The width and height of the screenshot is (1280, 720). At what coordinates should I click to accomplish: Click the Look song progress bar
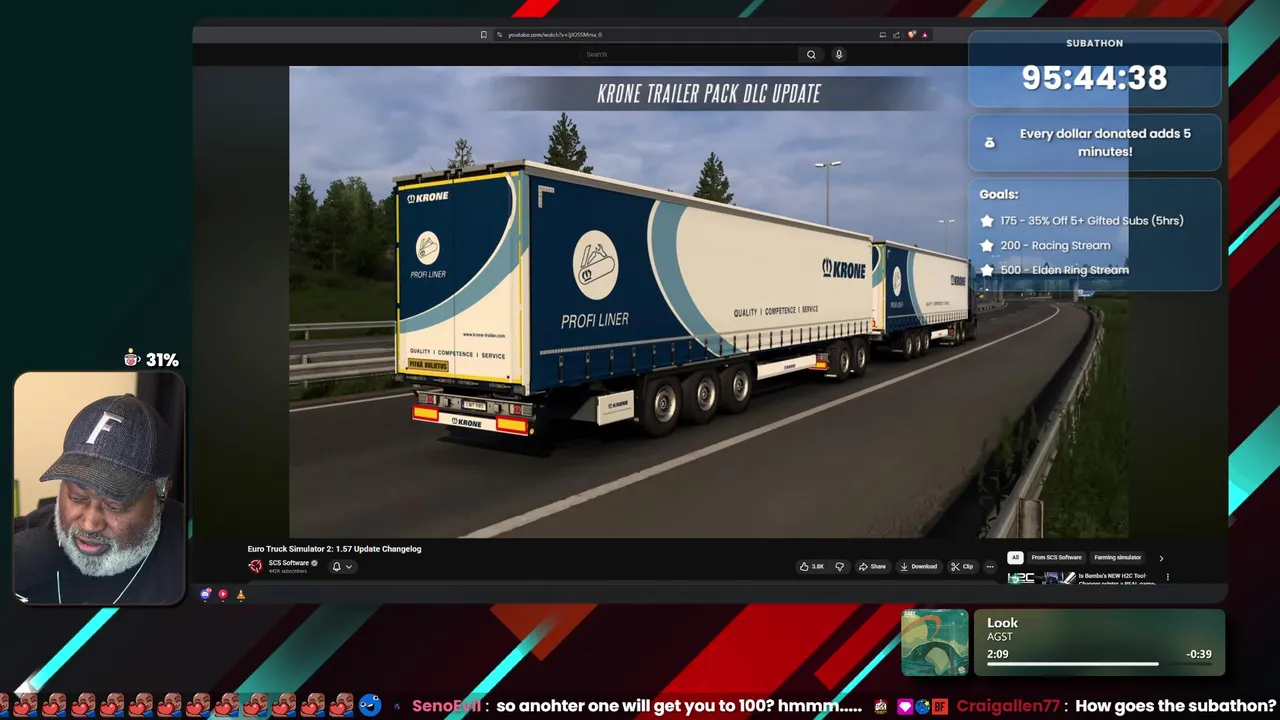(x=1098, y=664)
